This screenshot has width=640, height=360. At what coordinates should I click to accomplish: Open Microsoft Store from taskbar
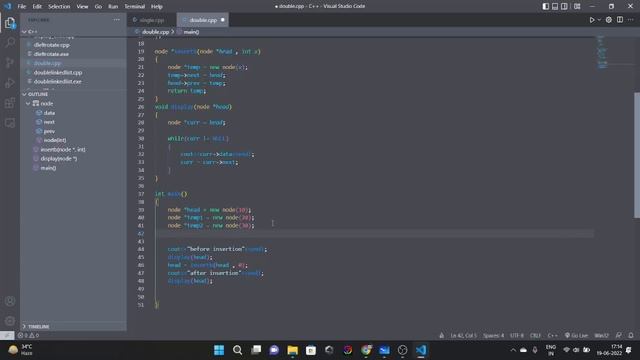click(x=311, y=350)
